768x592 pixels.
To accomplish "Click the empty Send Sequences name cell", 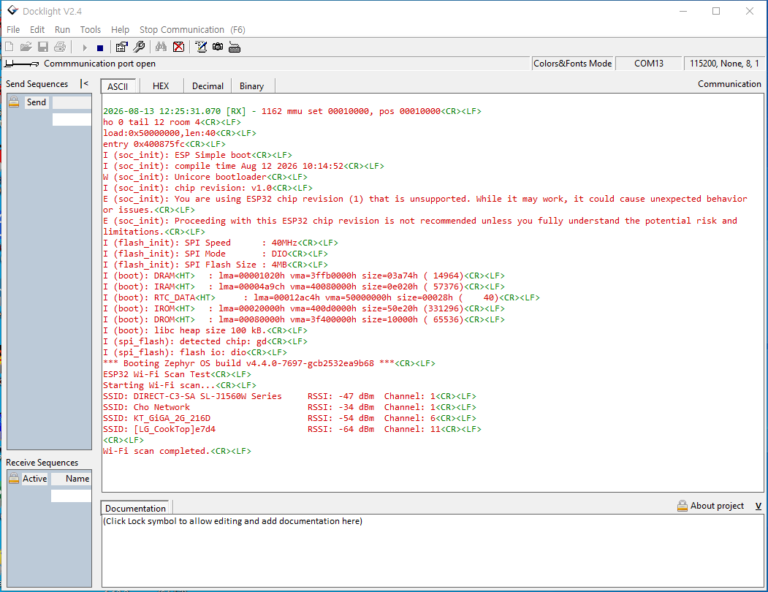I will tap(72, 119).
